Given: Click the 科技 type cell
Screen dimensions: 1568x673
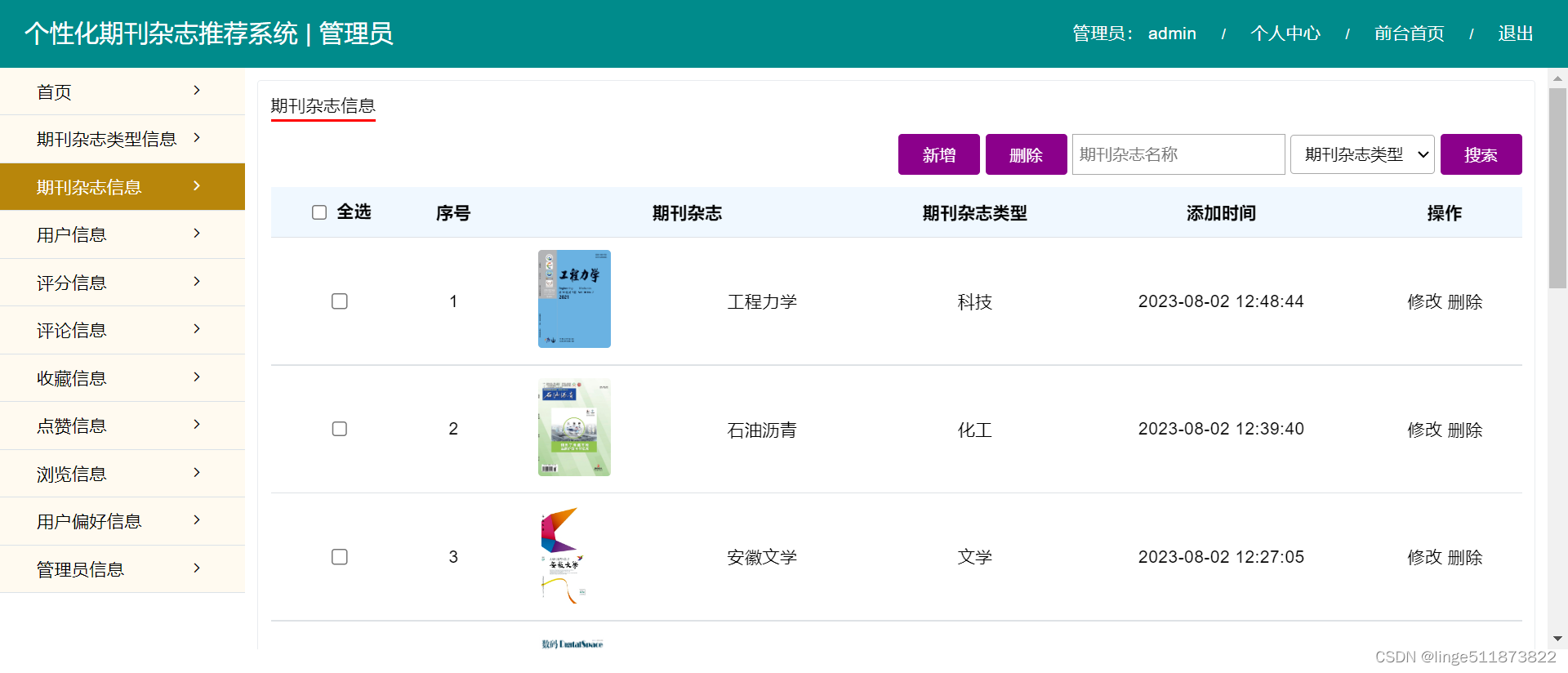Looking at the screenshot, I should tap(975, 301).
